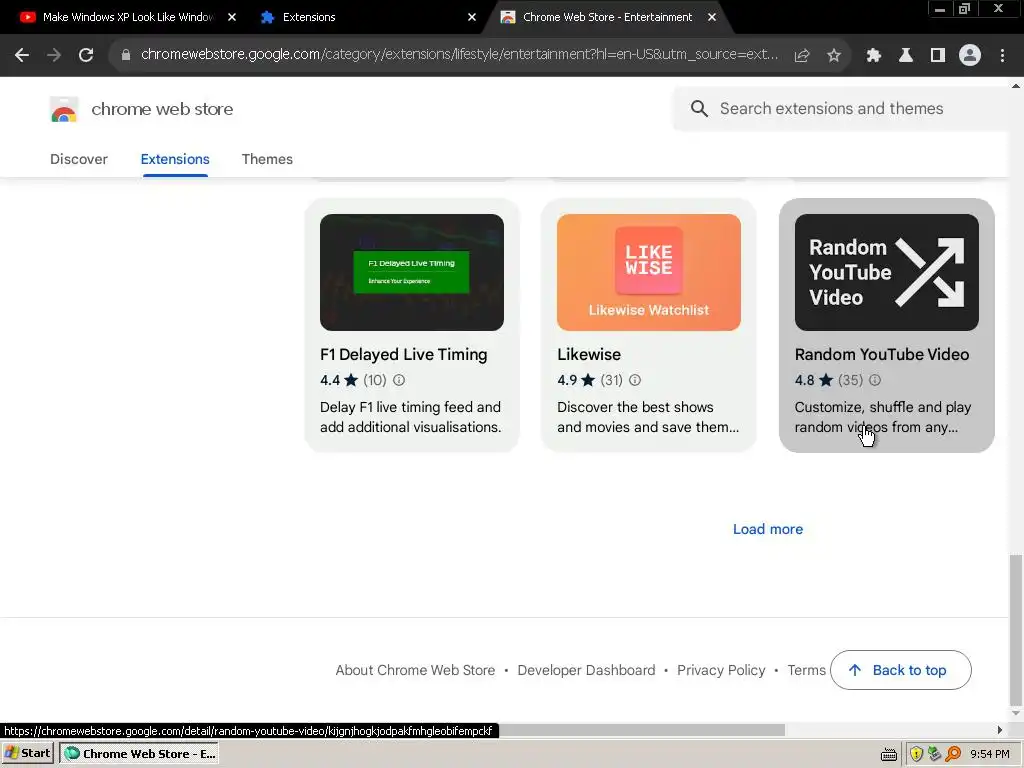Bookmark this page with the star icon
Viewport: 1024px width, 768px height.
coord(834,56)
